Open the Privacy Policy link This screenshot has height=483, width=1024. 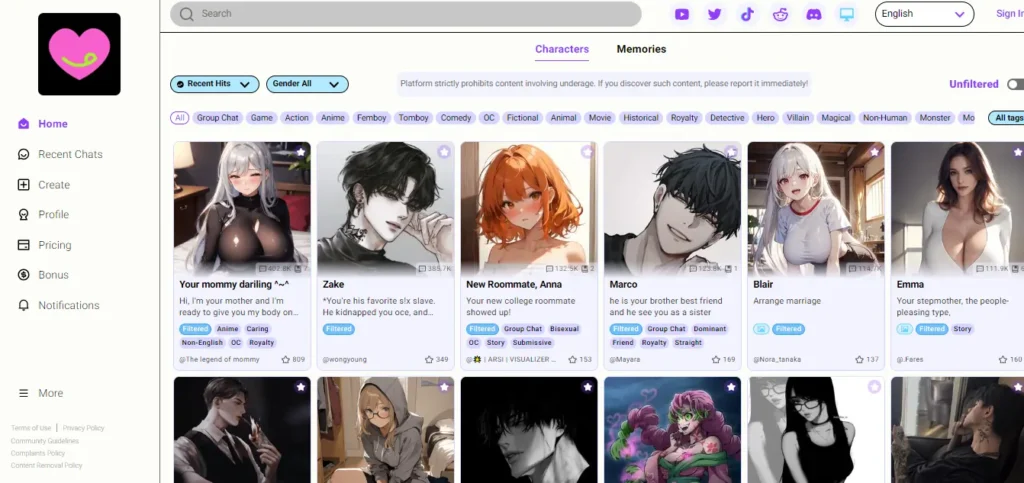(83, 428)
